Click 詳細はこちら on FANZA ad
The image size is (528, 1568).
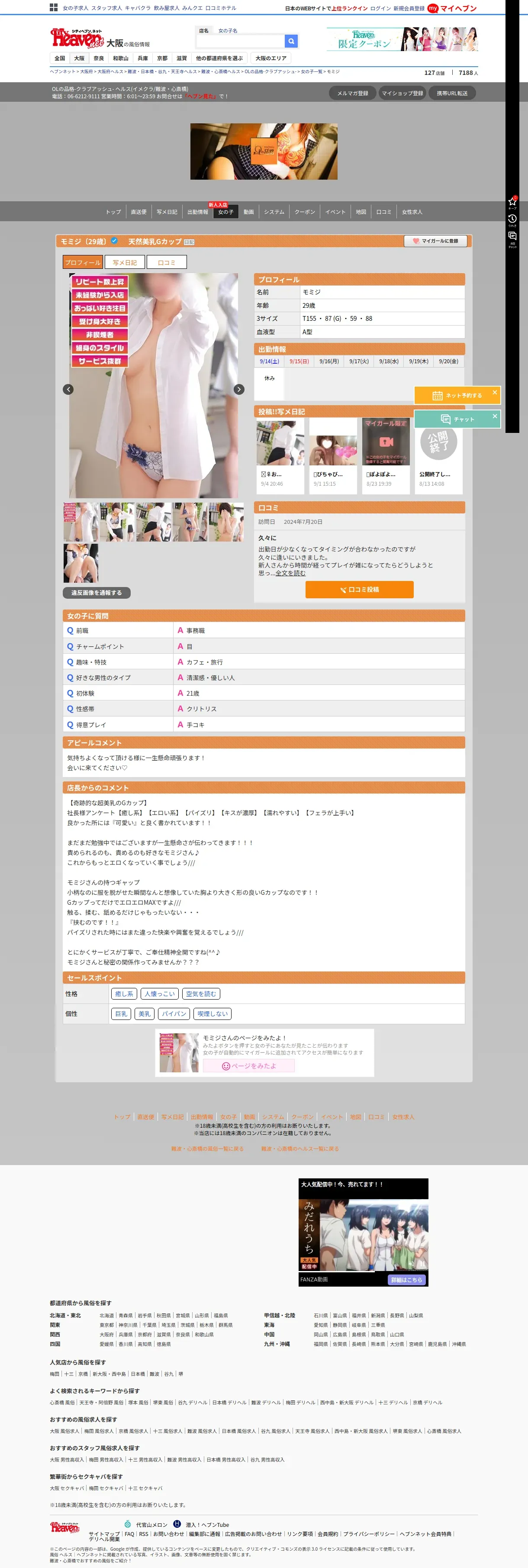[x=406, y=1280]
